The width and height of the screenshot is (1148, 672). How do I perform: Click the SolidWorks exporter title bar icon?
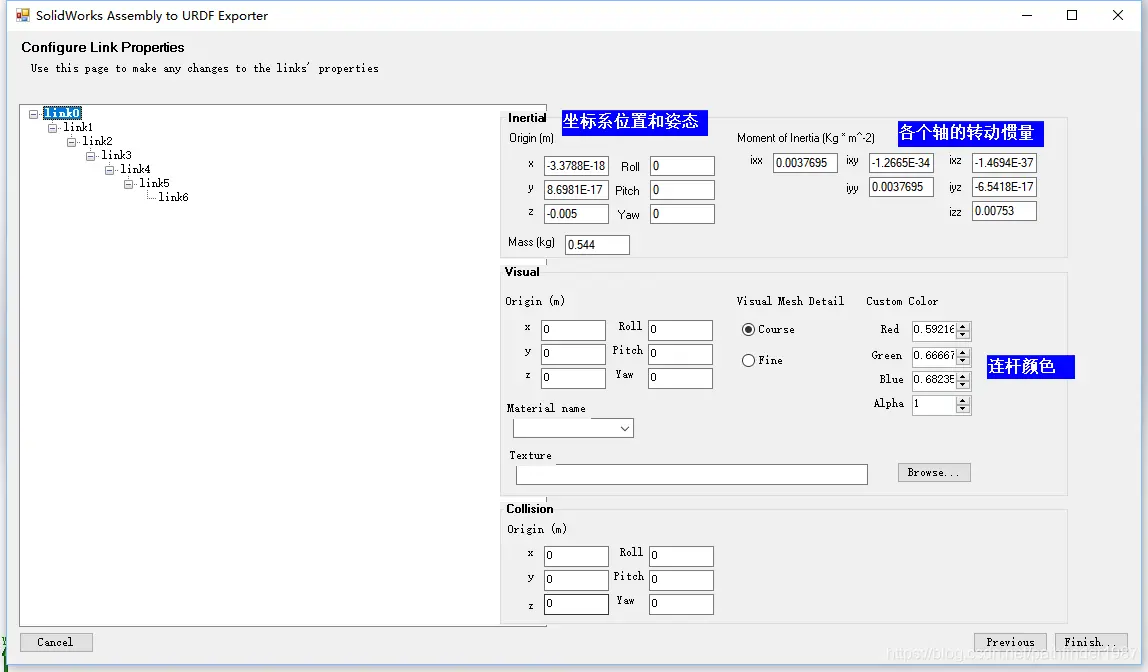pyautogui.click(x=22, y=15)
